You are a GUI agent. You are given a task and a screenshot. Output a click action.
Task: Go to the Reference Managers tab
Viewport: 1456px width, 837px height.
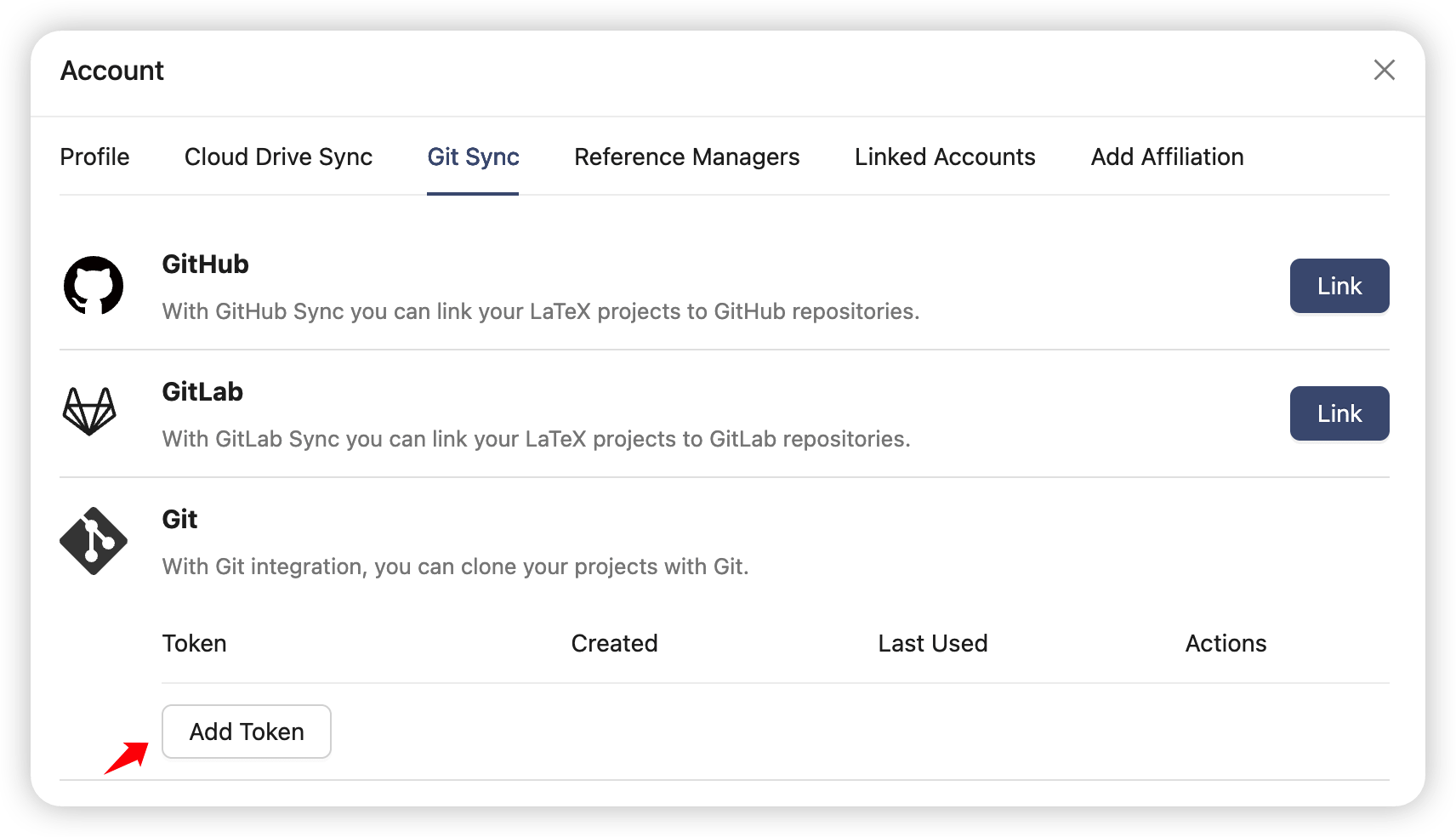(x=686, y=157)
